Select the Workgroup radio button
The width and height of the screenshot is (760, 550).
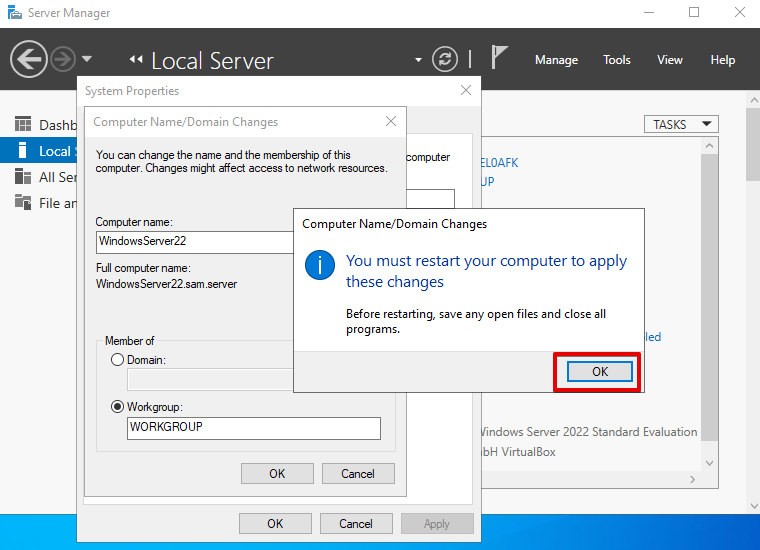point(118,407)
